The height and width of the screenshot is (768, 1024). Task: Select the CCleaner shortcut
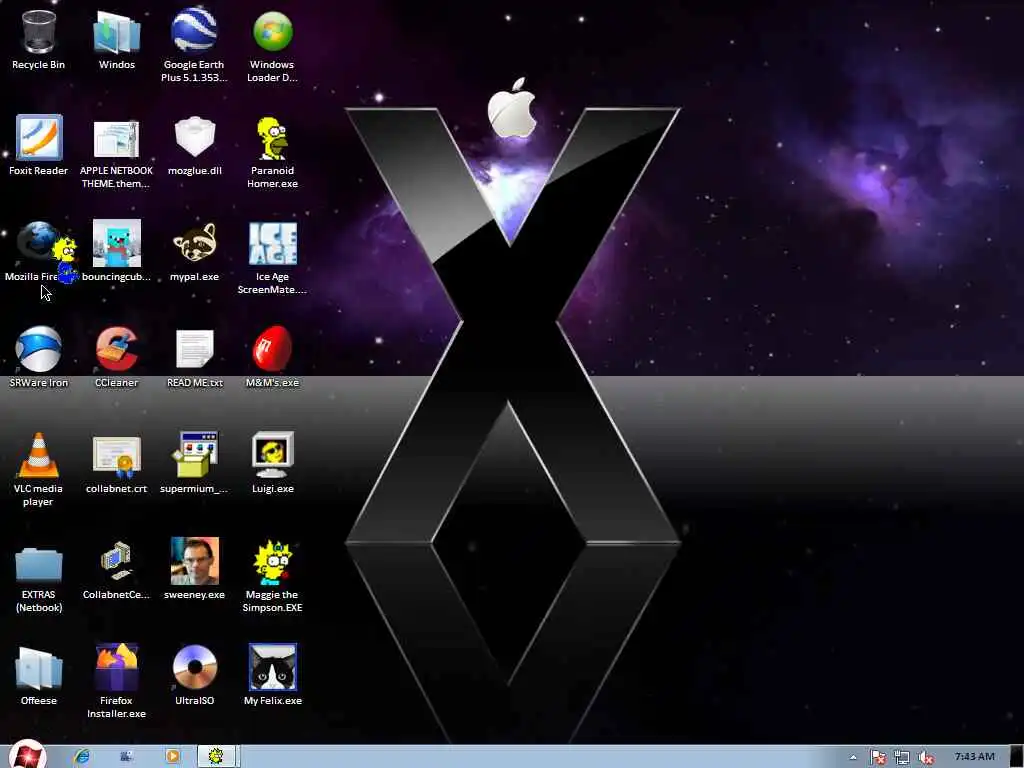pos(116,349)
